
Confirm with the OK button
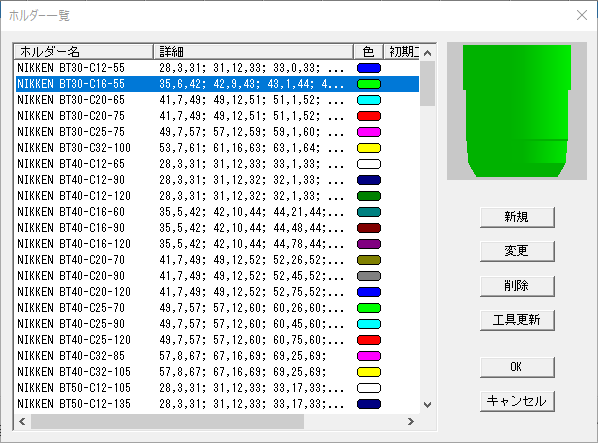(x=517, y=367)
